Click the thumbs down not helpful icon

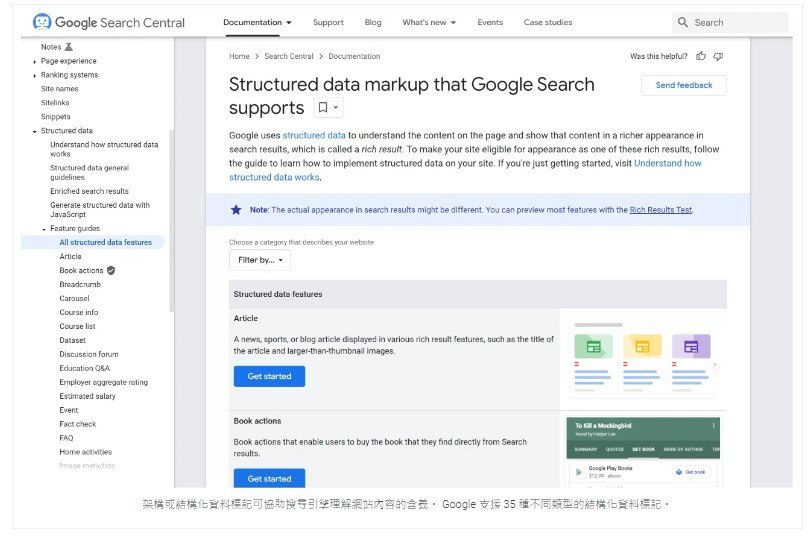pos(718,56)
